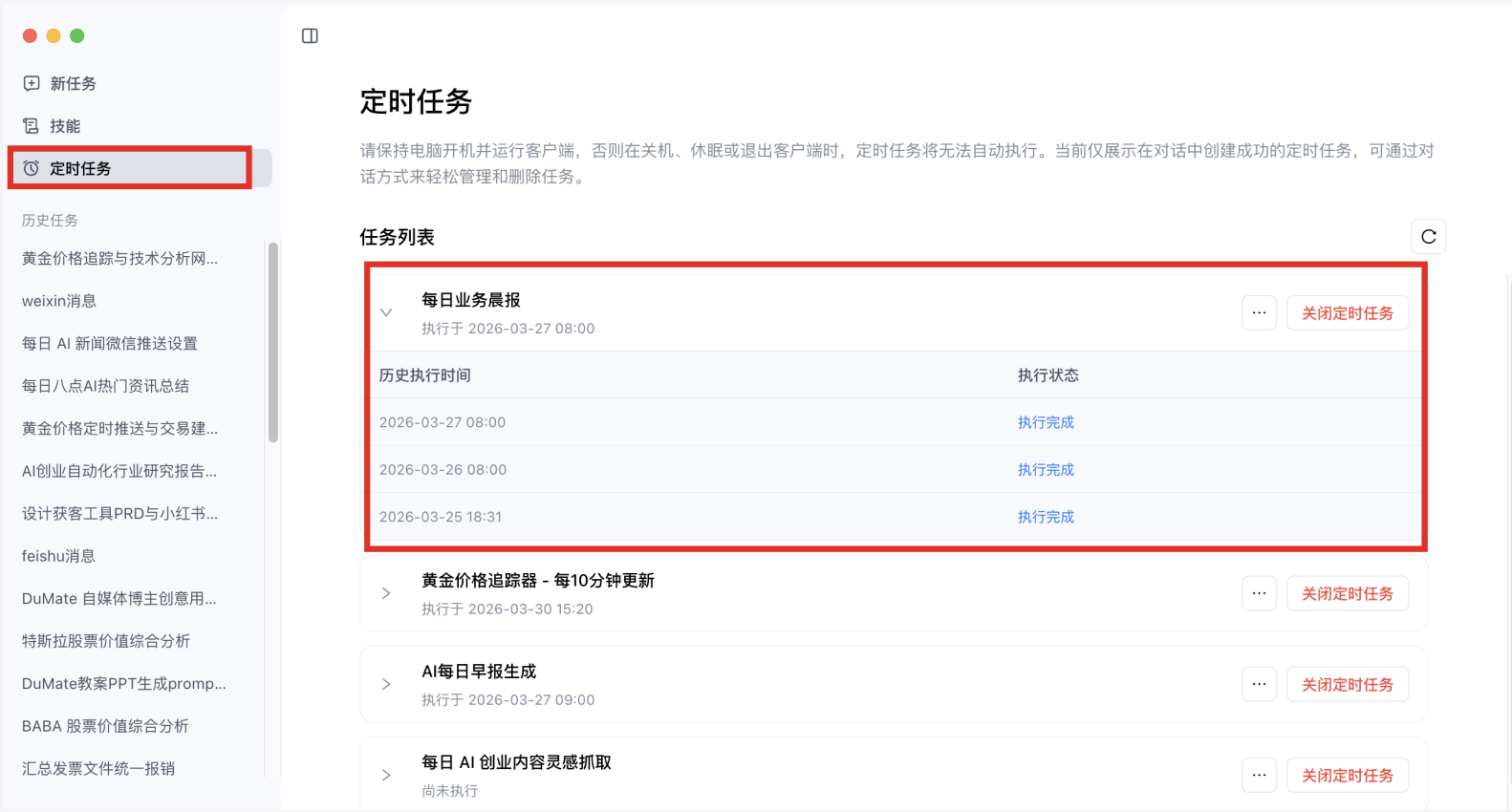Click 执行于 2026-03-30 15:20 text

(x=508, y=609)
